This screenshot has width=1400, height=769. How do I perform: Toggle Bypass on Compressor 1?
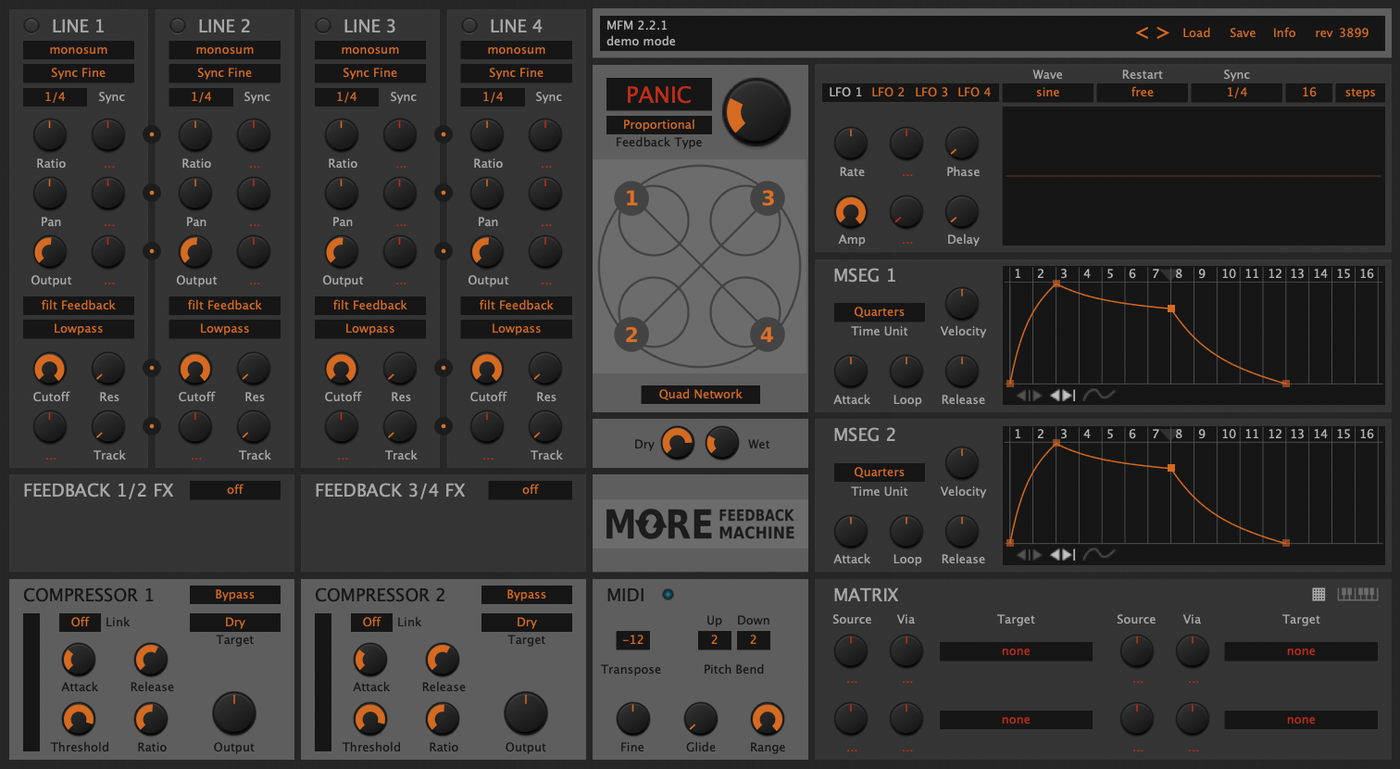[235, 594]
